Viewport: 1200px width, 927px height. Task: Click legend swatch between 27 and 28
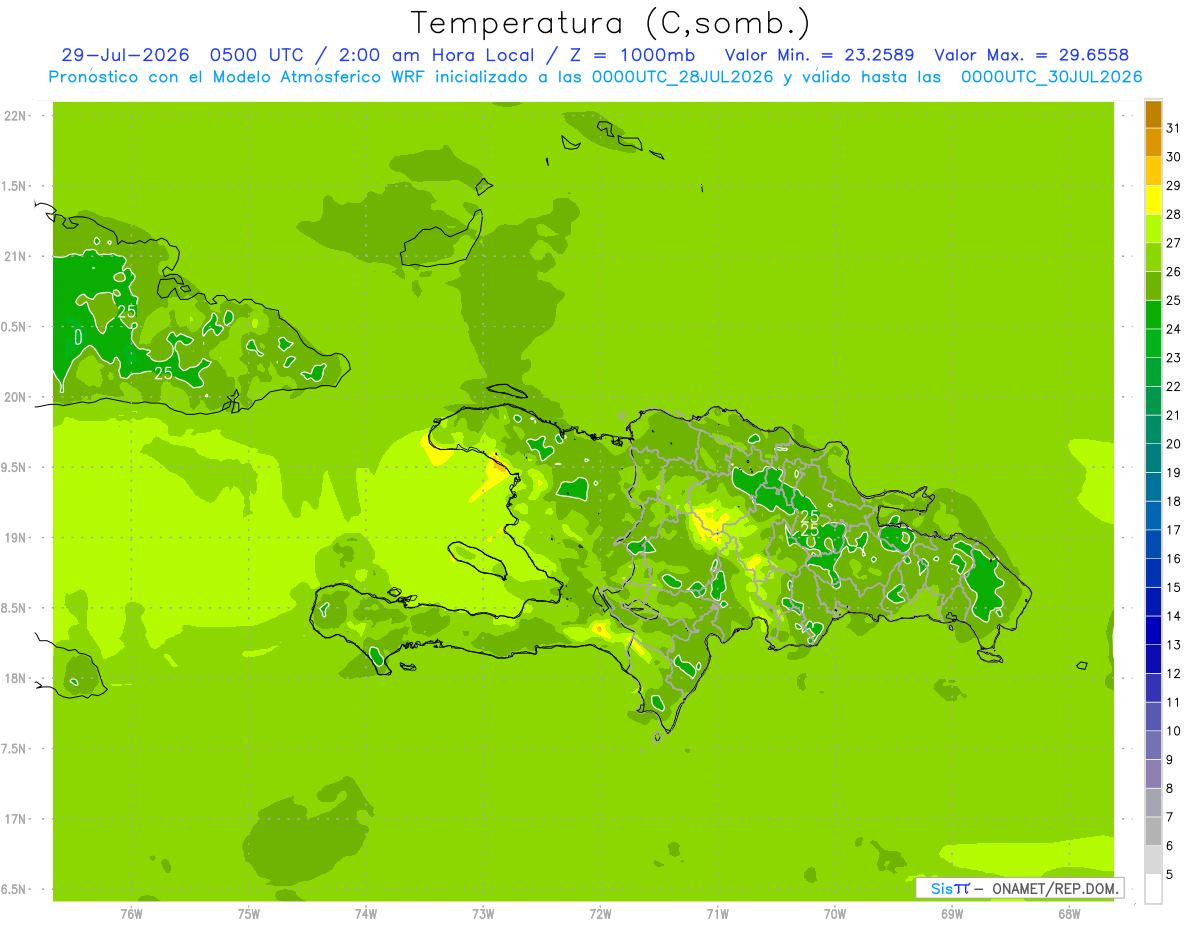pos(1153,229)
